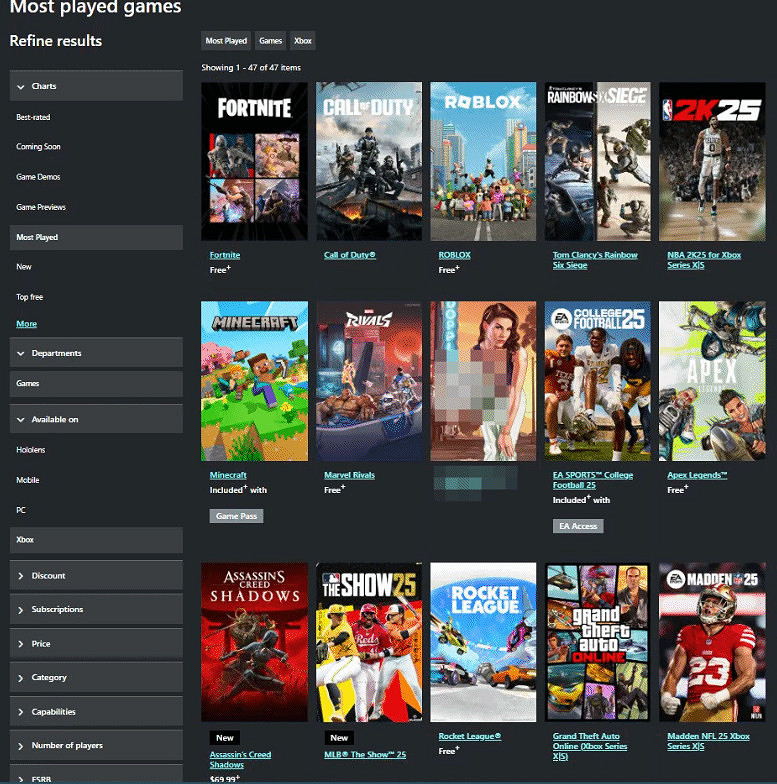The width and height of the screenshot is (777, 784).
Task: Collapse the Charts filter section
Action: (x=96, y=87)
